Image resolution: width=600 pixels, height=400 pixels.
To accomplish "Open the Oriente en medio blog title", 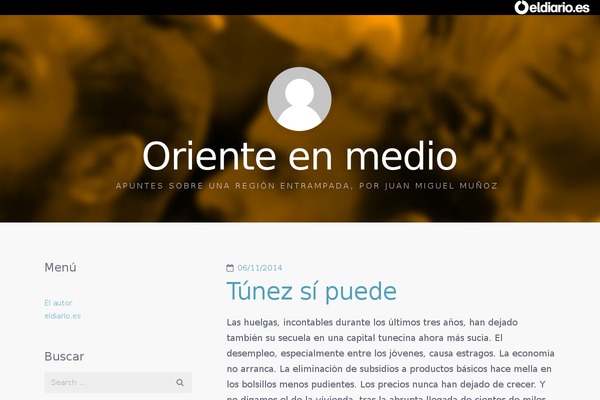I will point(300,156).
